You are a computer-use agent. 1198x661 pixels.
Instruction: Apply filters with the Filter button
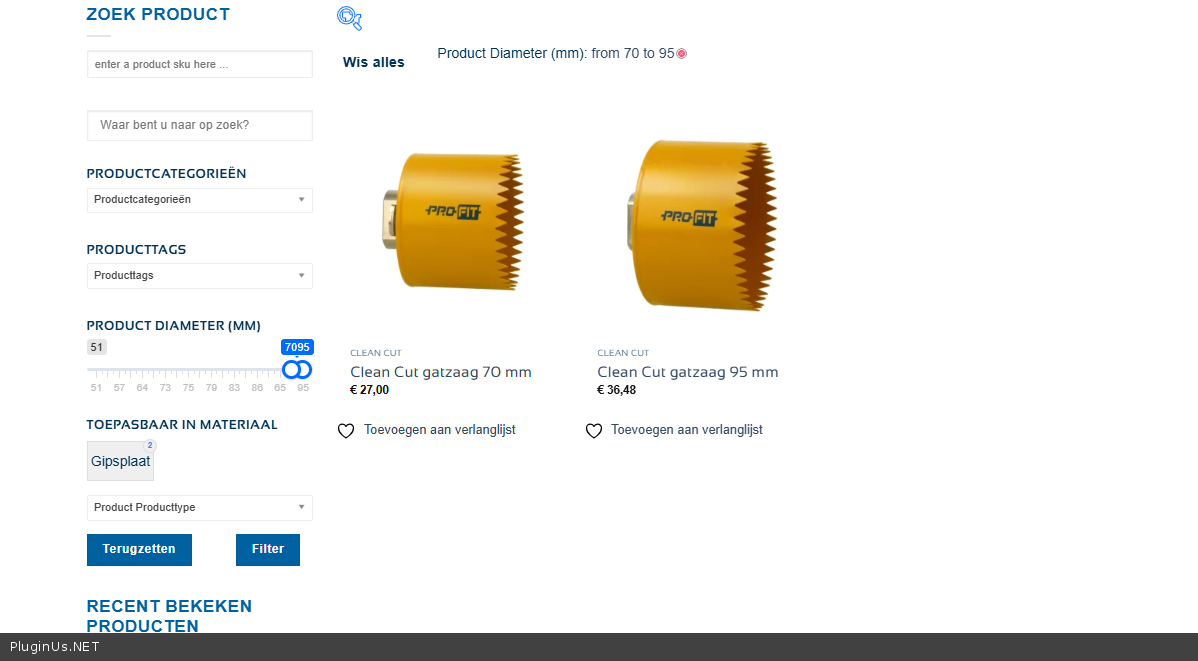pyautogui.click(x=268, y=549)
